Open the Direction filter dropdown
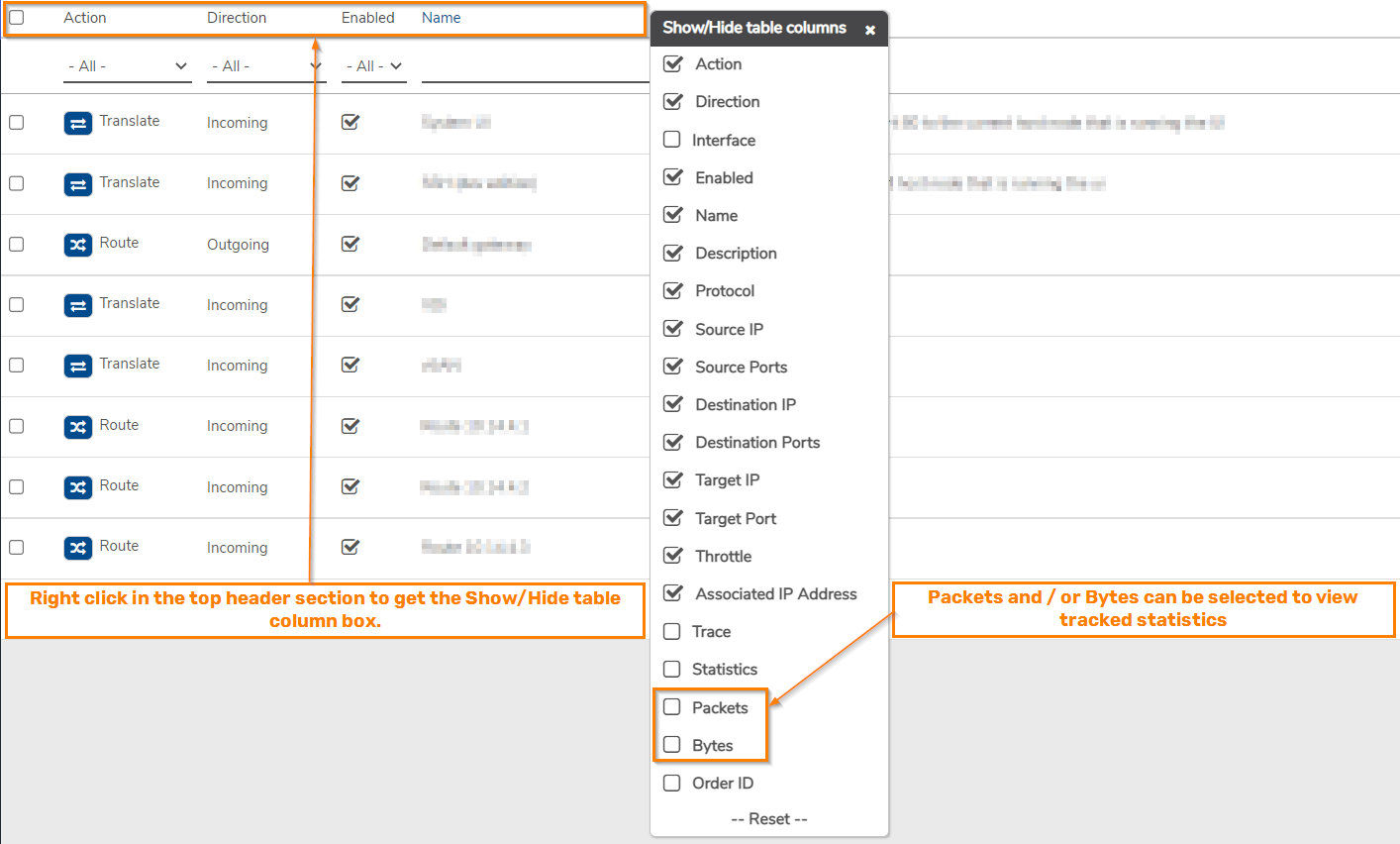Viewport: 1400px width, 844px height. tap(266, 66)
